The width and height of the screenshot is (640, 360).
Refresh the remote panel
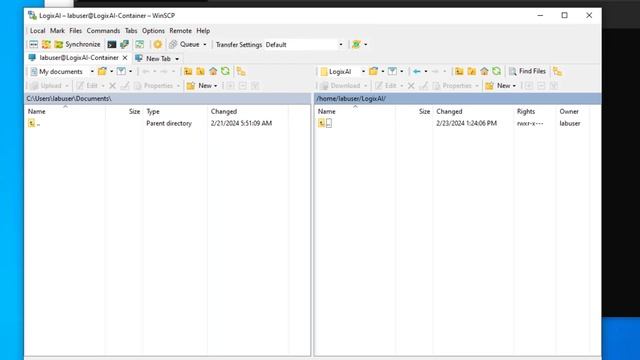[496, 71]
